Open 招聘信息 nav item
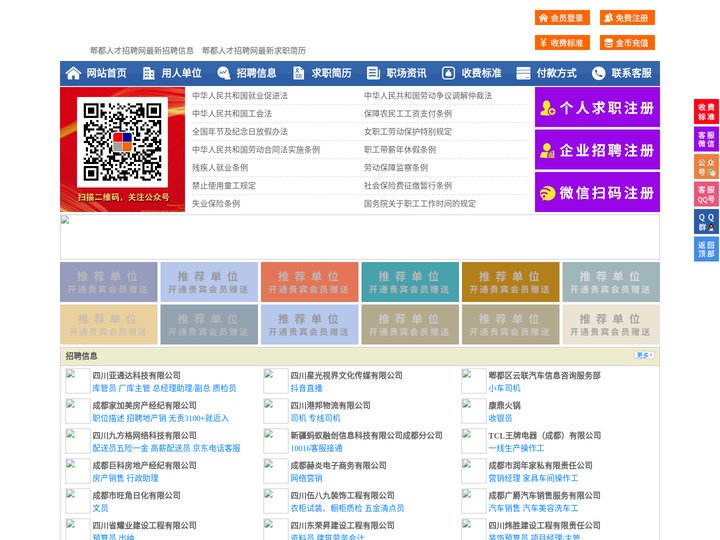Viewport: 720px width, 540px height. [x=256, y=73]
